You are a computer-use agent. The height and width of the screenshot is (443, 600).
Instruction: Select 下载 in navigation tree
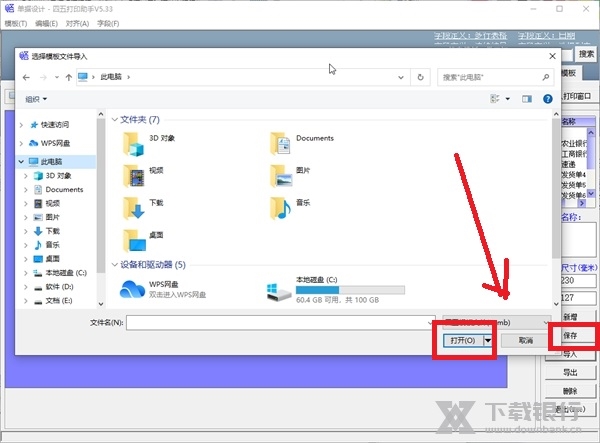[52, 231]
